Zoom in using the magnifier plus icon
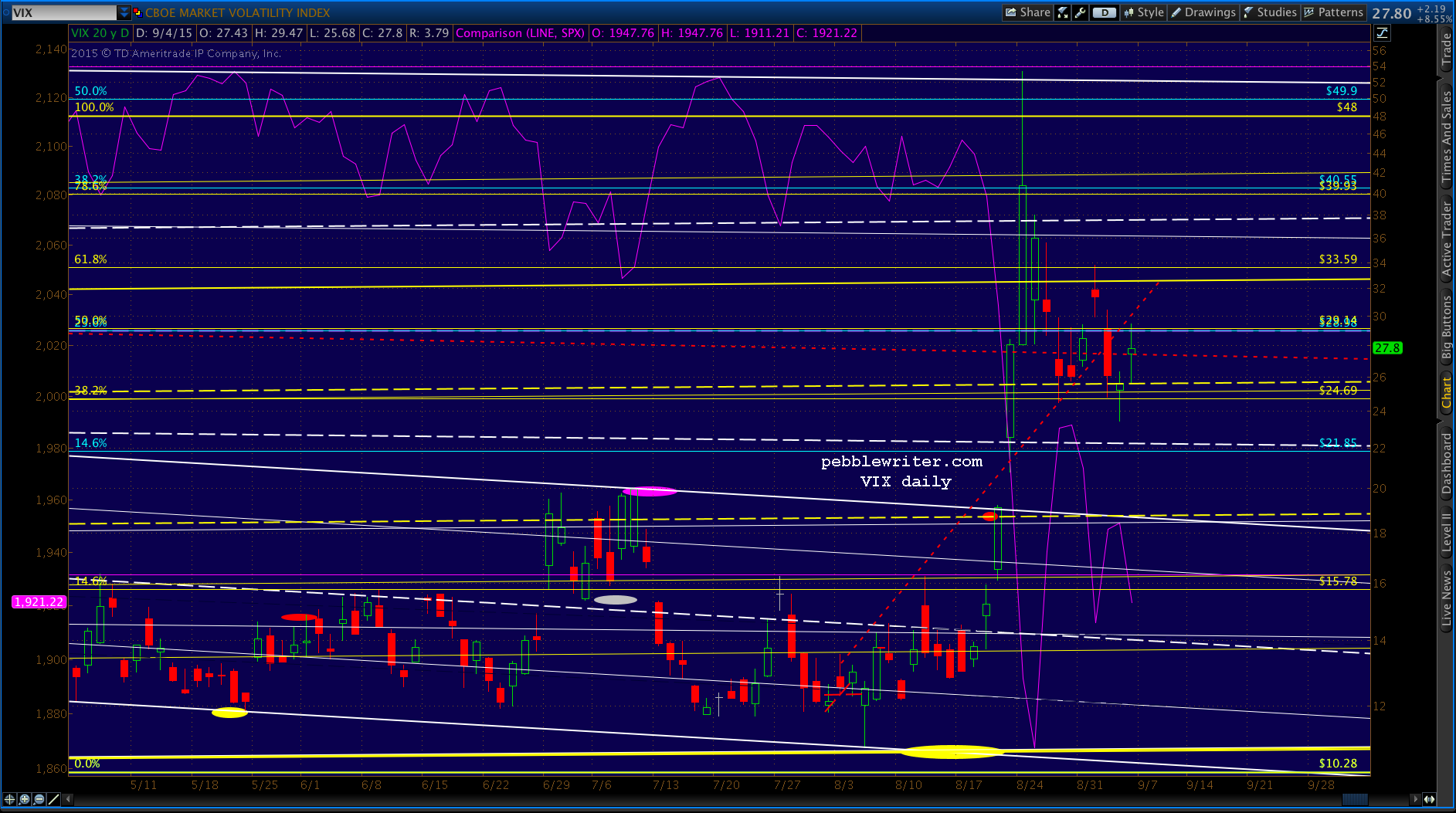The image size is (1456, 813). tap(24, 799)
